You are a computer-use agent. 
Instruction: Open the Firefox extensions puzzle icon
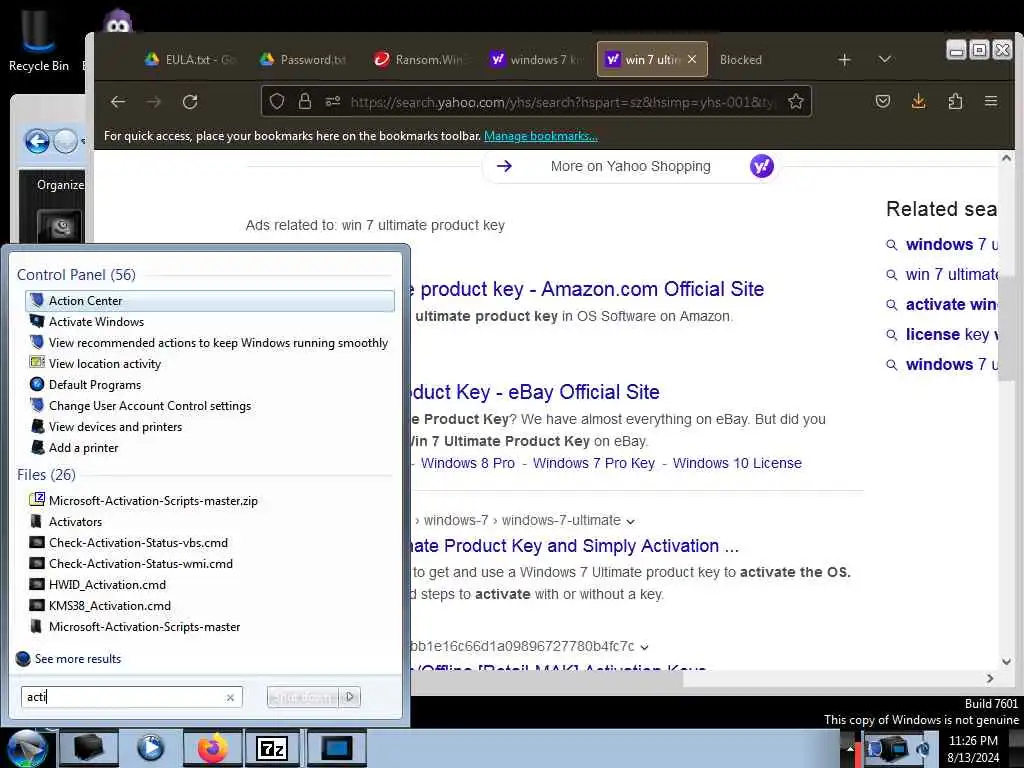coord(955,101)
